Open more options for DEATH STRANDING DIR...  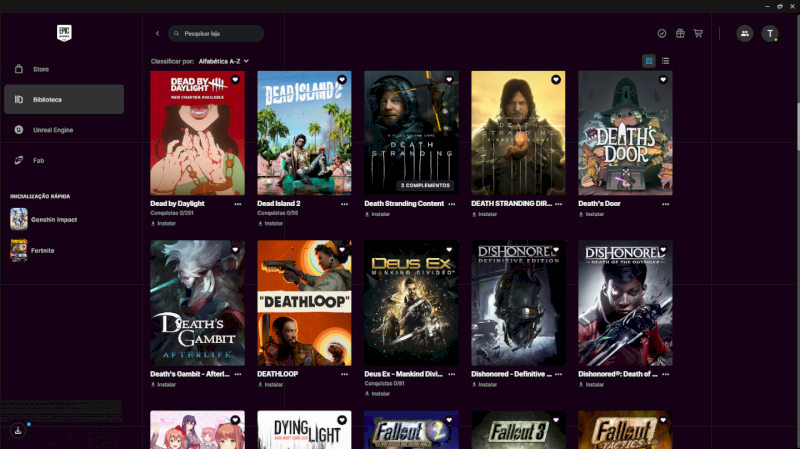[x=559, y=204]
